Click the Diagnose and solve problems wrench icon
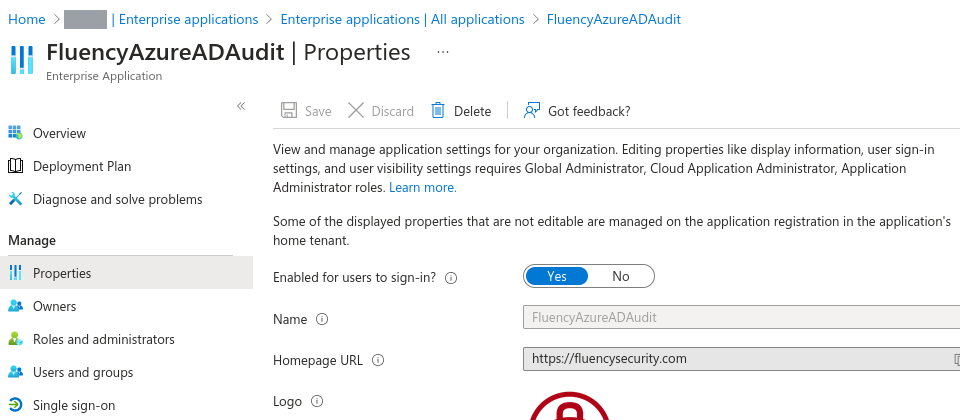The width and height of the screenshot is (960, 420). click(15, 199)
